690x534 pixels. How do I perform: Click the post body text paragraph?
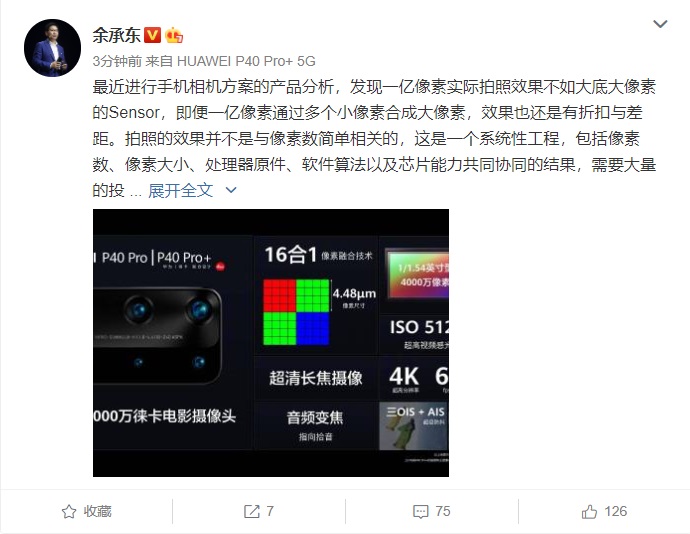(374, 139)
